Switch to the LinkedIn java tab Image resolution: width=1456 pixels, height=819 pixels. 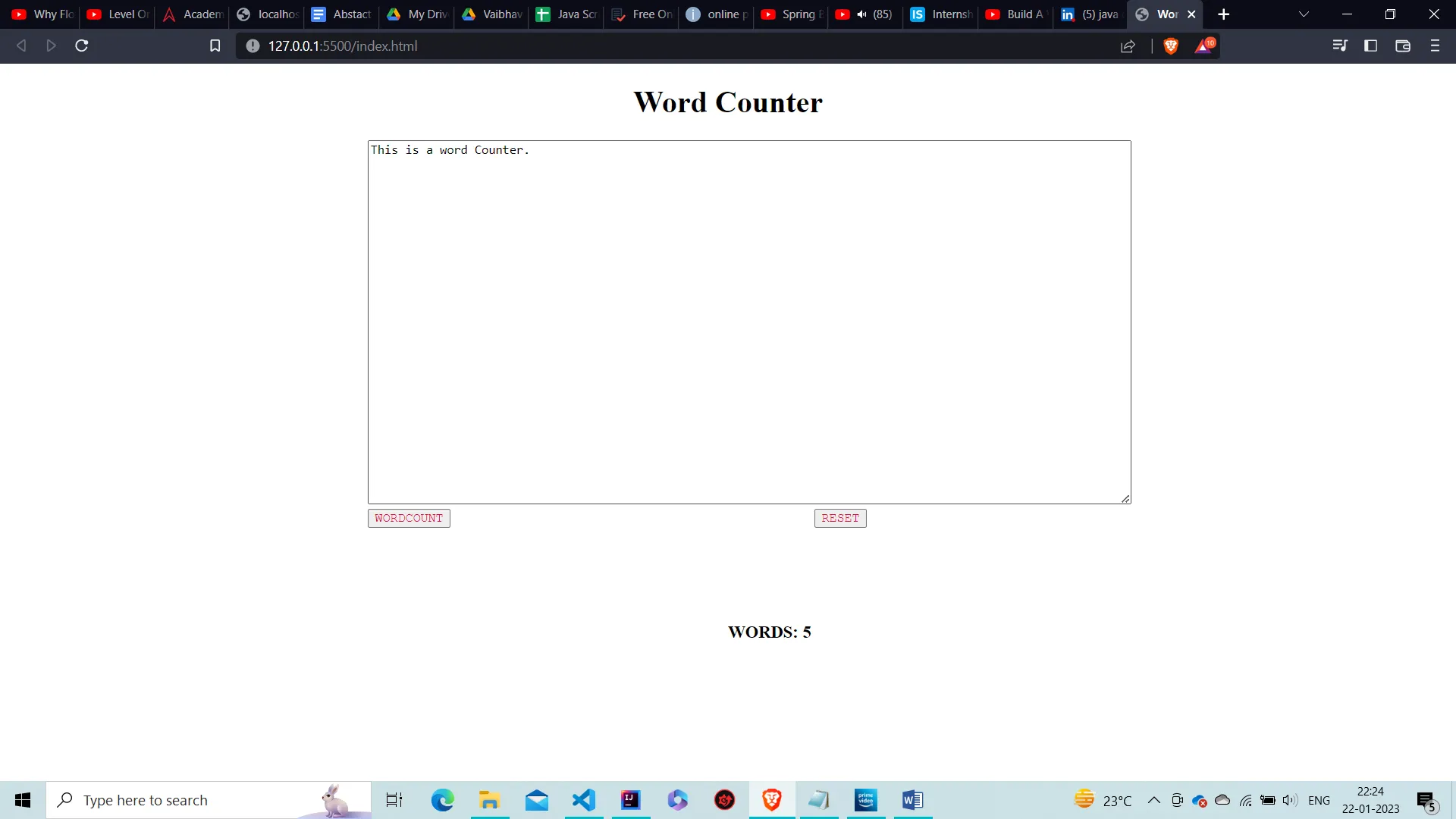1090,14
